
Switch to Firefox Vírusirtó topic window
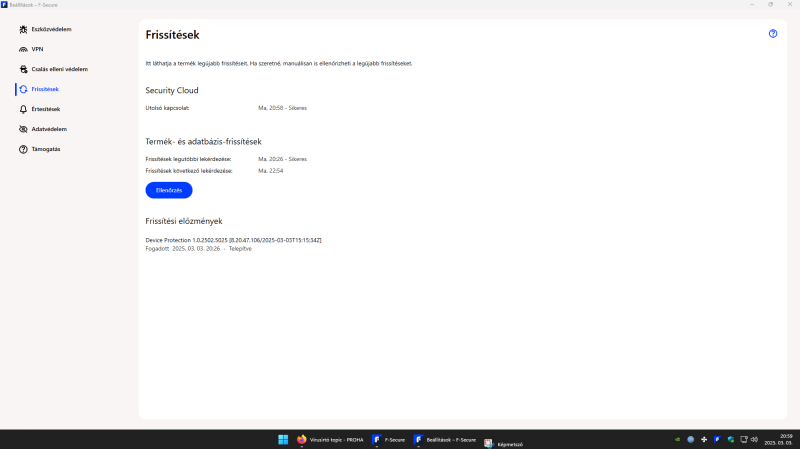[x=330, y=439]
